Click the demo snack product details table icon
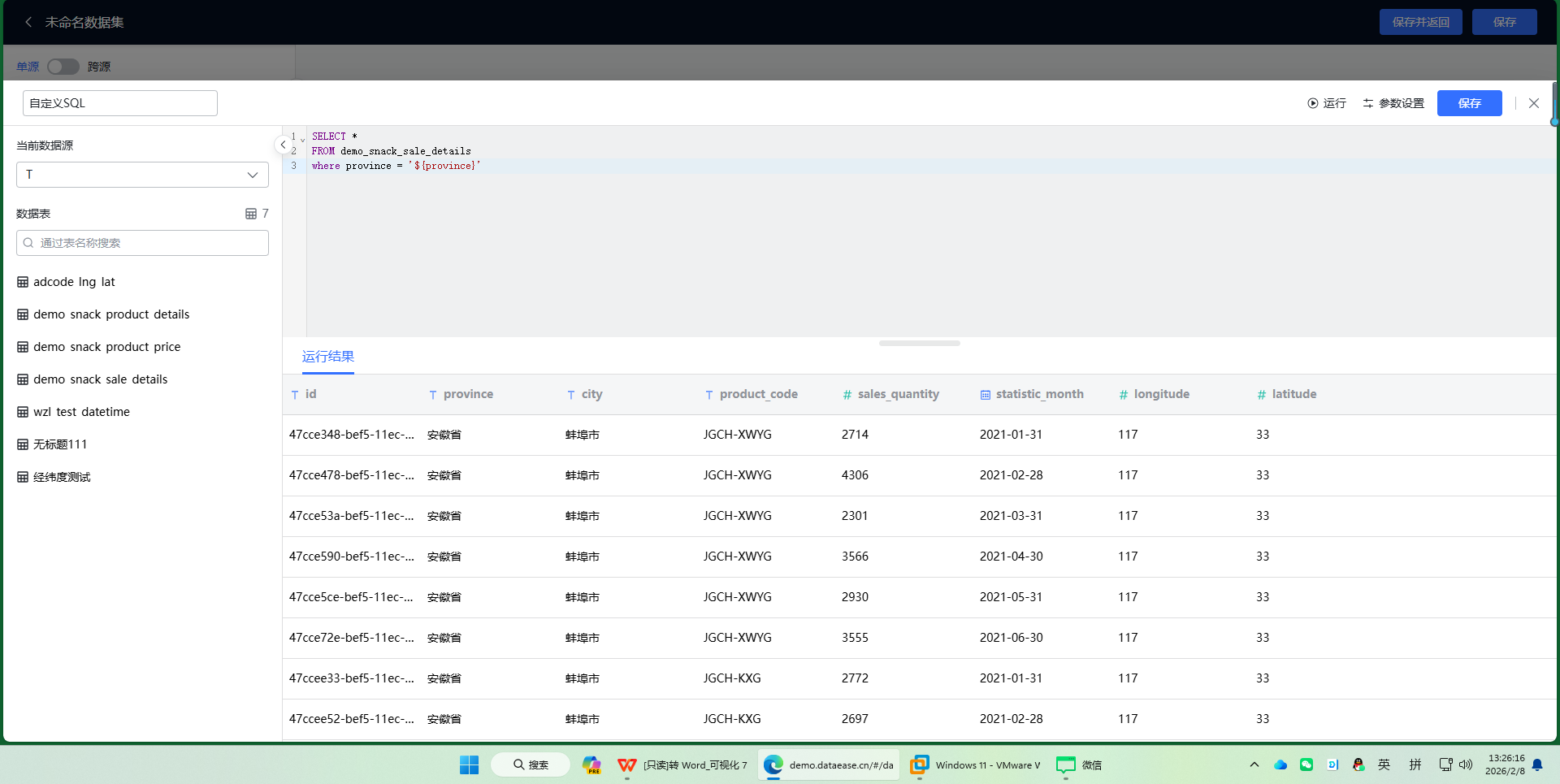The height and width of the screenshot is (784, 1560). [23, 314]
